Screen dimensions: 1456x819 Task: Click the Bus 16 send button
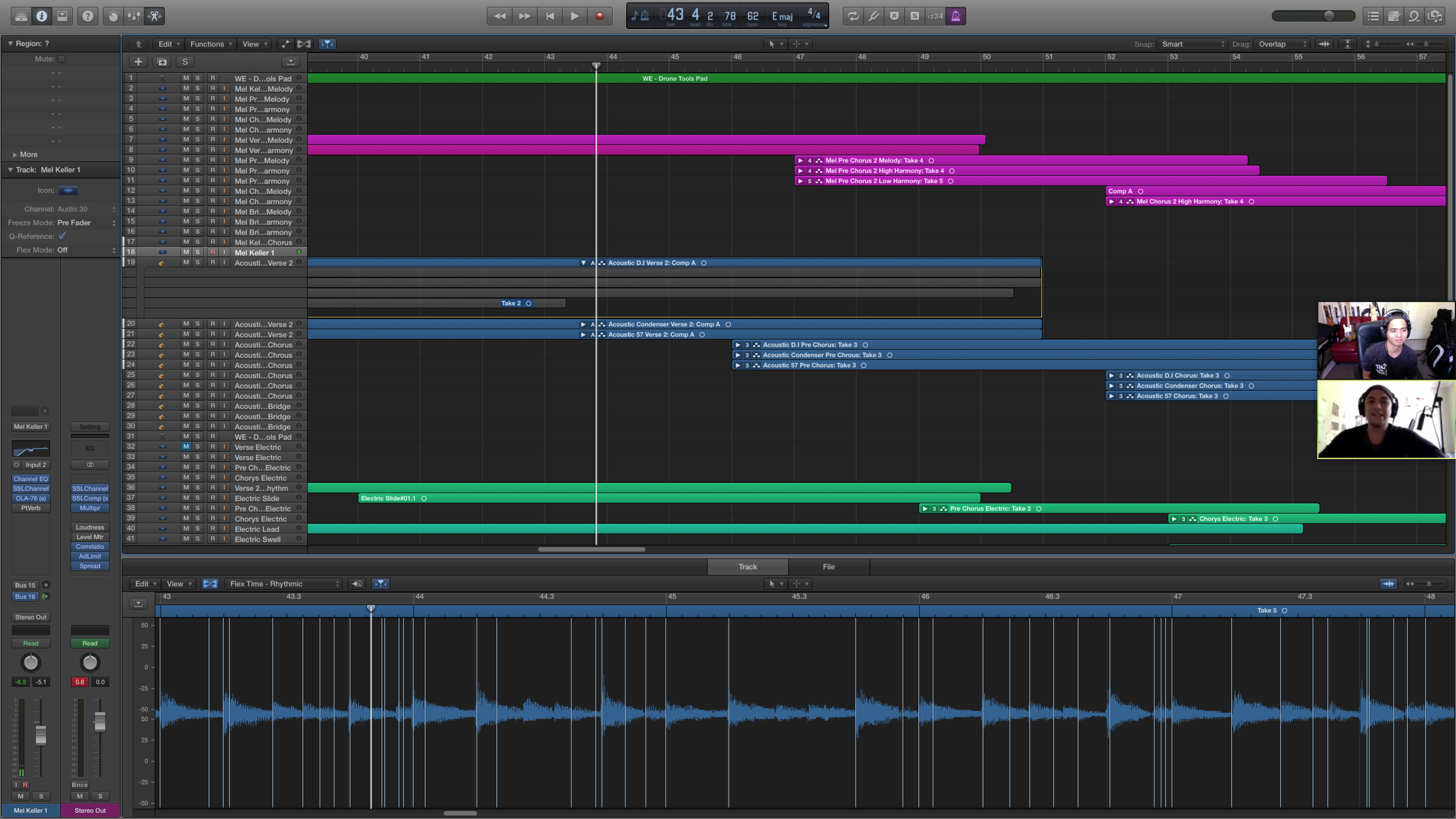24,596
